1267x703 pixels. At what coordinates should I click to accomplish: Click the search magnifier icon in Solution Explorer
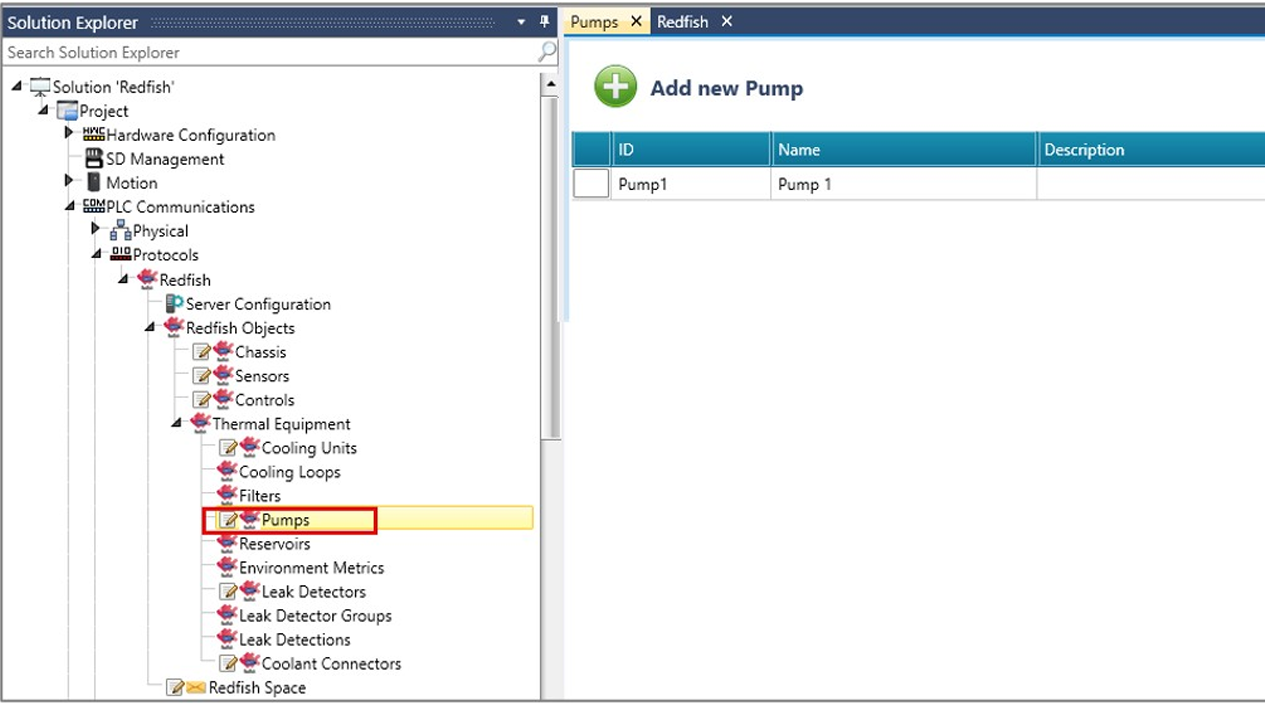tap(547, 52)
